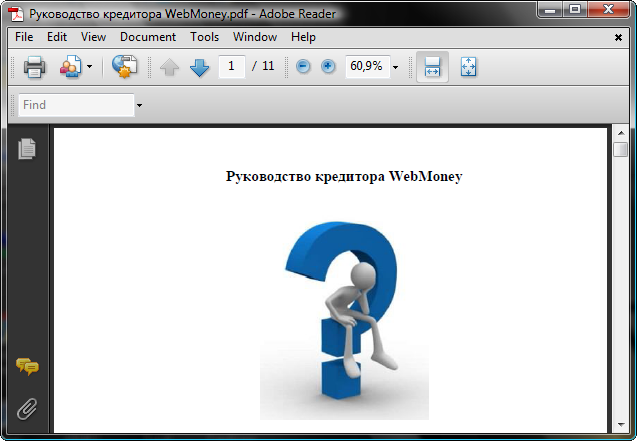This screenshot has width=637, height=441.
Task: Open the Comments panel icon in sidebar
Action: [27, 366]
